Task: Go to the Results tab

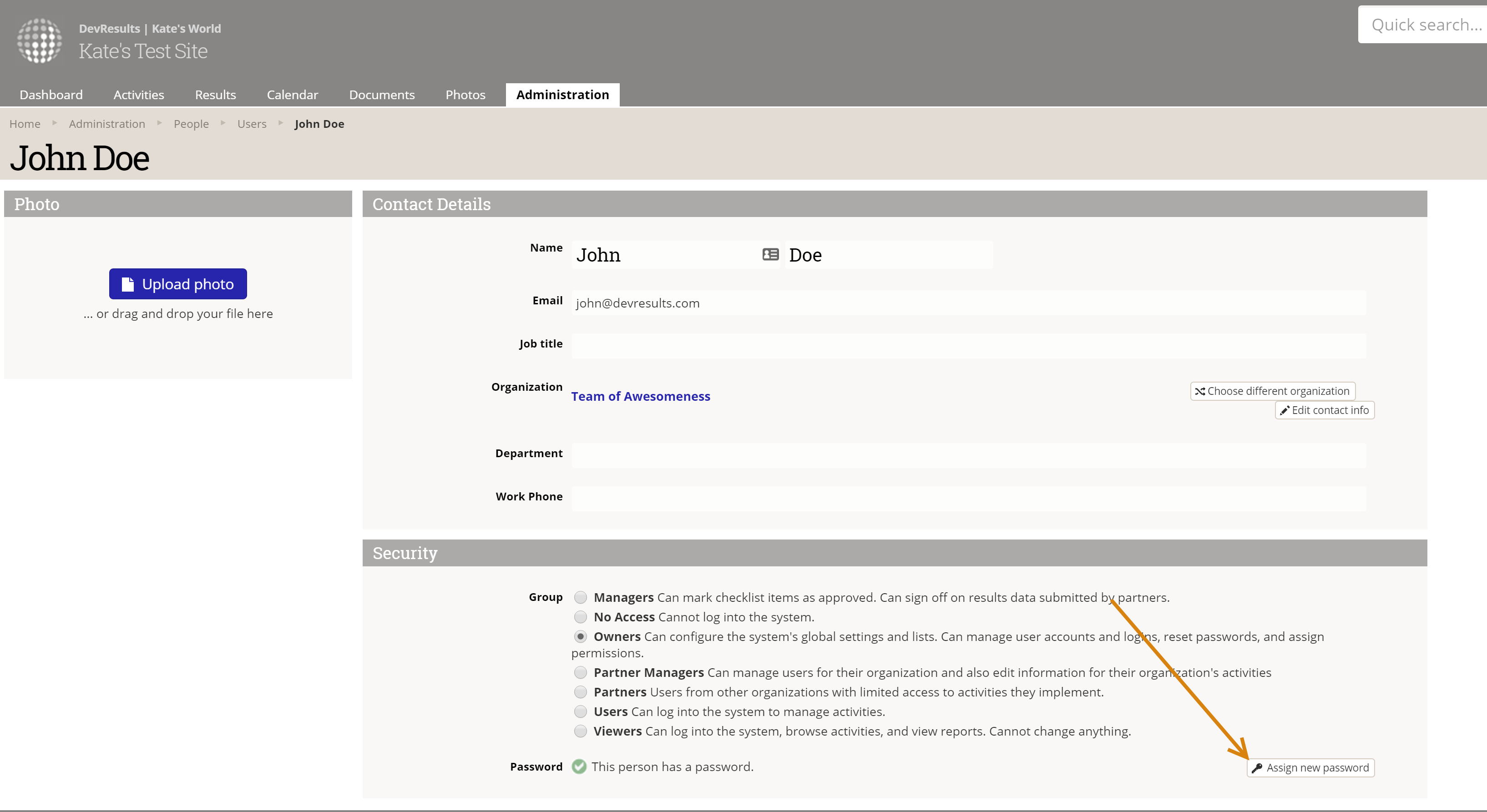Action: click(215, 95)
